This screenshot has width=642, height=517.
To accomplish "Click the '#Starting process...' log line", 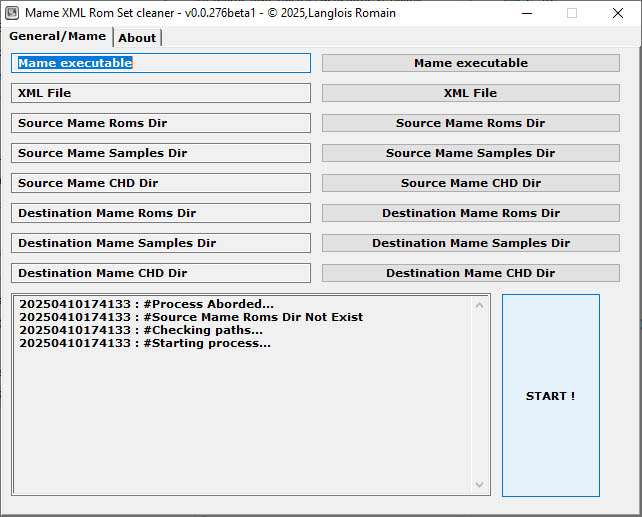I will [x=145, y=343].
